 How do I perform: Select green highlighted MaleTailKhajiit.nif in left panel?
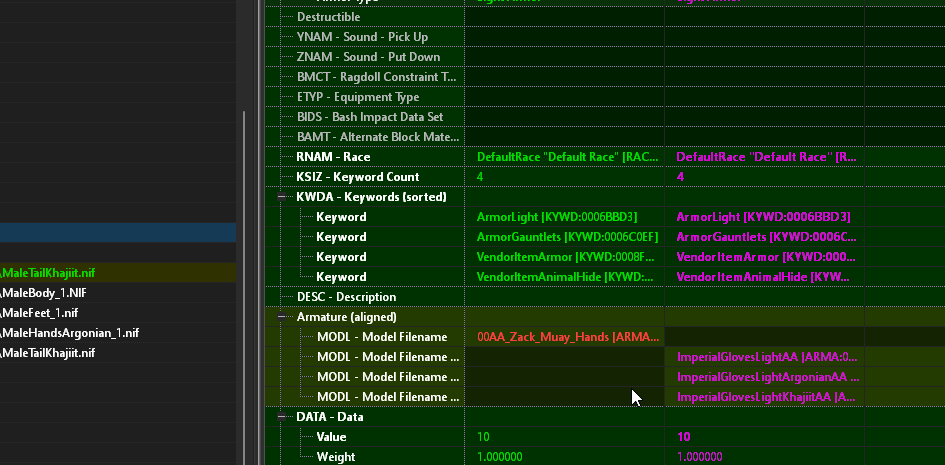[48, 273]
